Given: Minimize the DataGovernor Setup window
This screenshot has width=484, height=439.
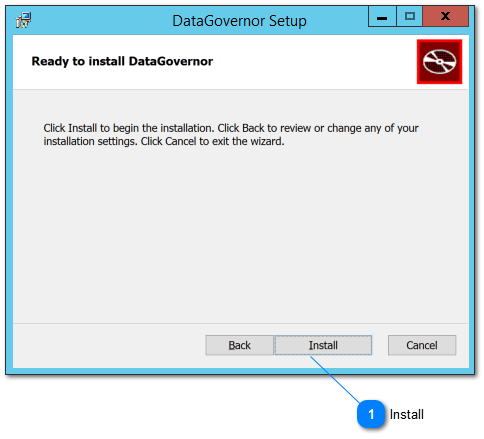Looking at the screenshot, I should 382,16.
